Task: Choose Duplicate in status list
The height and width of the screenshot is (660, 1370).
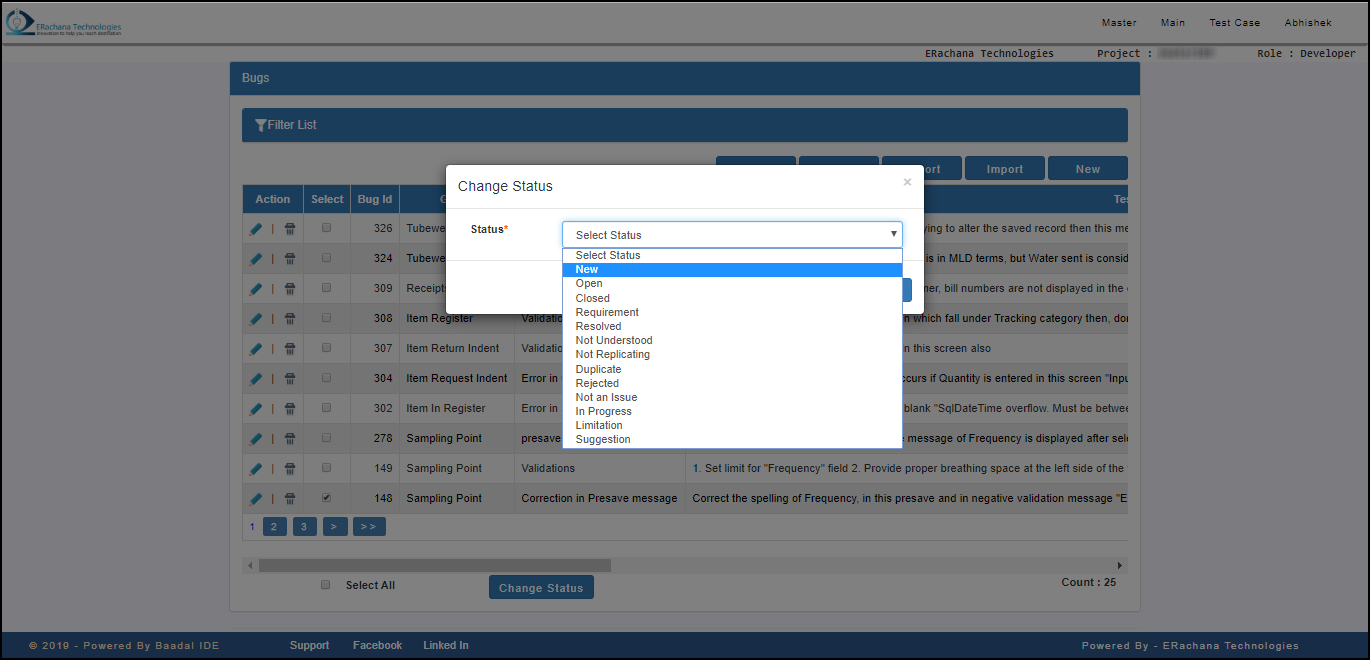Action: 732,369
